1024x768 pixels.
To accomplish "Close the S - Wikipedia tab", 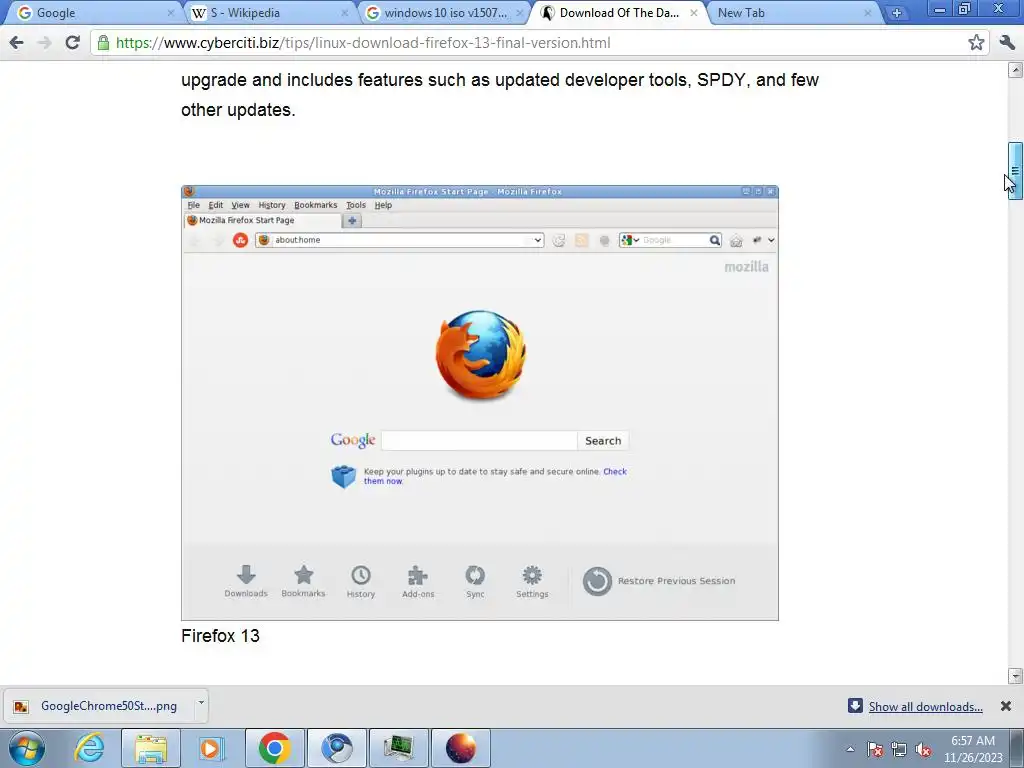I will point(344,12).
